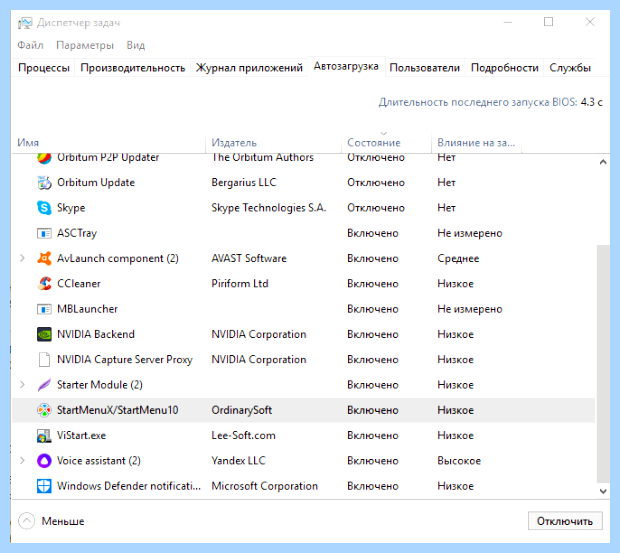Click the Voice assistant purple icon

44,461
